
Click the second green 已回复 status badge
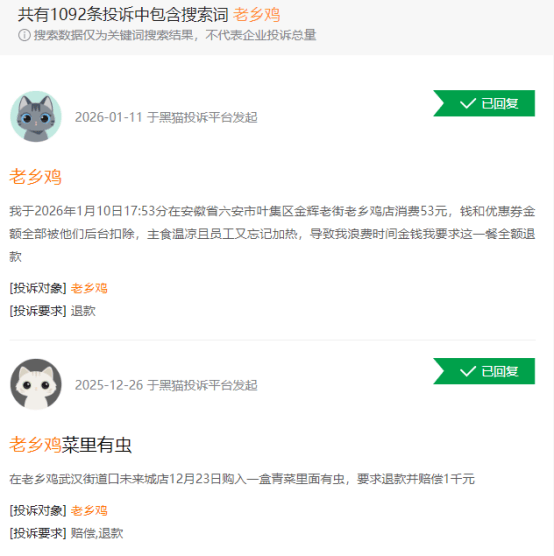[x=484, y=371]
